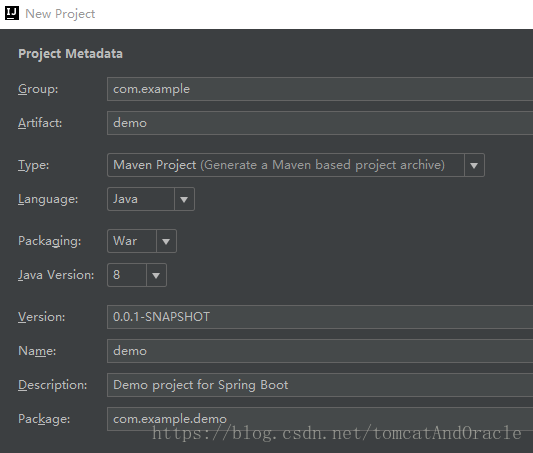Viewport: 533px width, 453px height.
Task: Click the War packaging combo box
Action: click(142, 241)
